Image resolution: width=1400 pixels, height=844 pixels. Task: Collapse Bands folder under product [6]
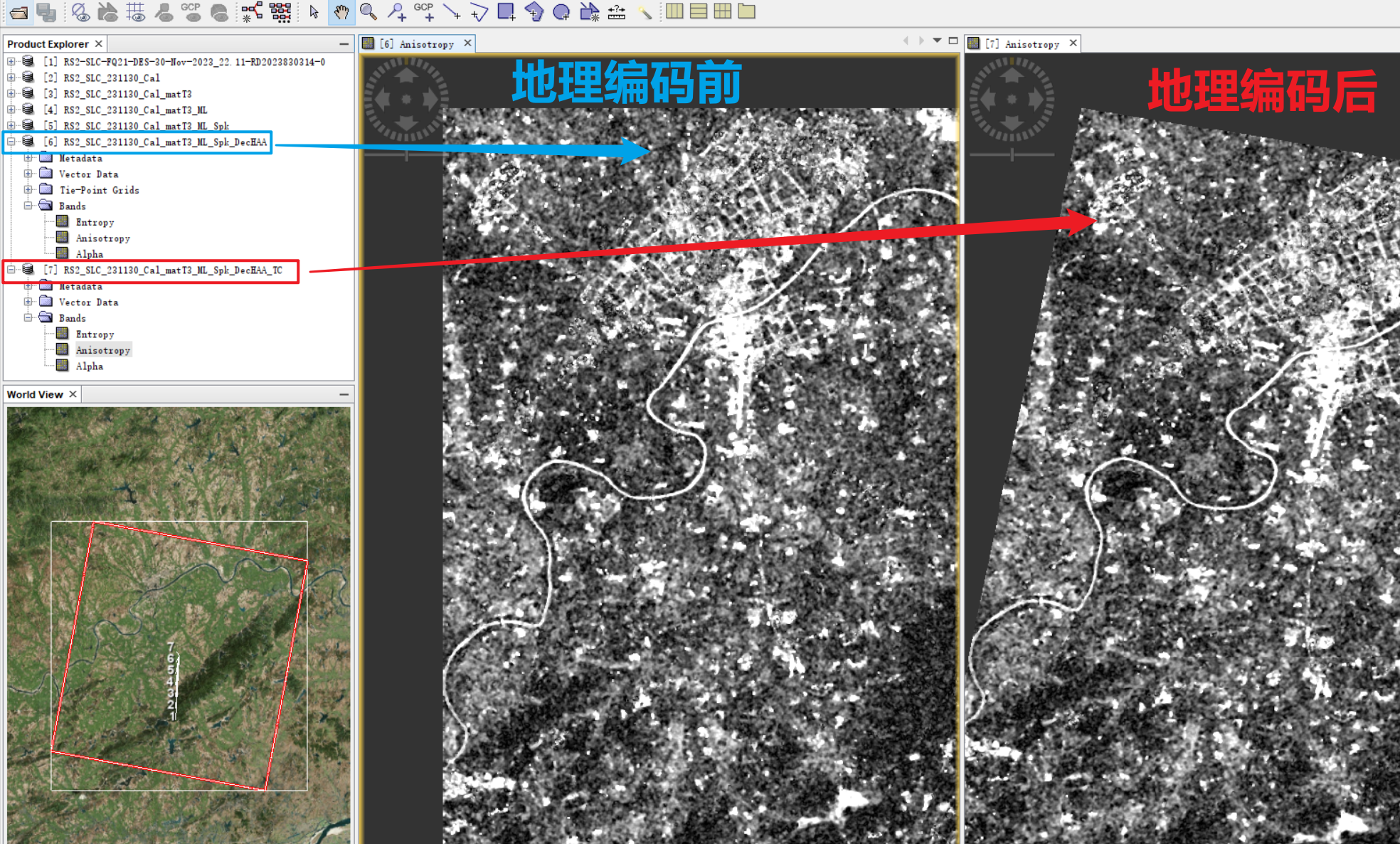click(x=28, y=206)
